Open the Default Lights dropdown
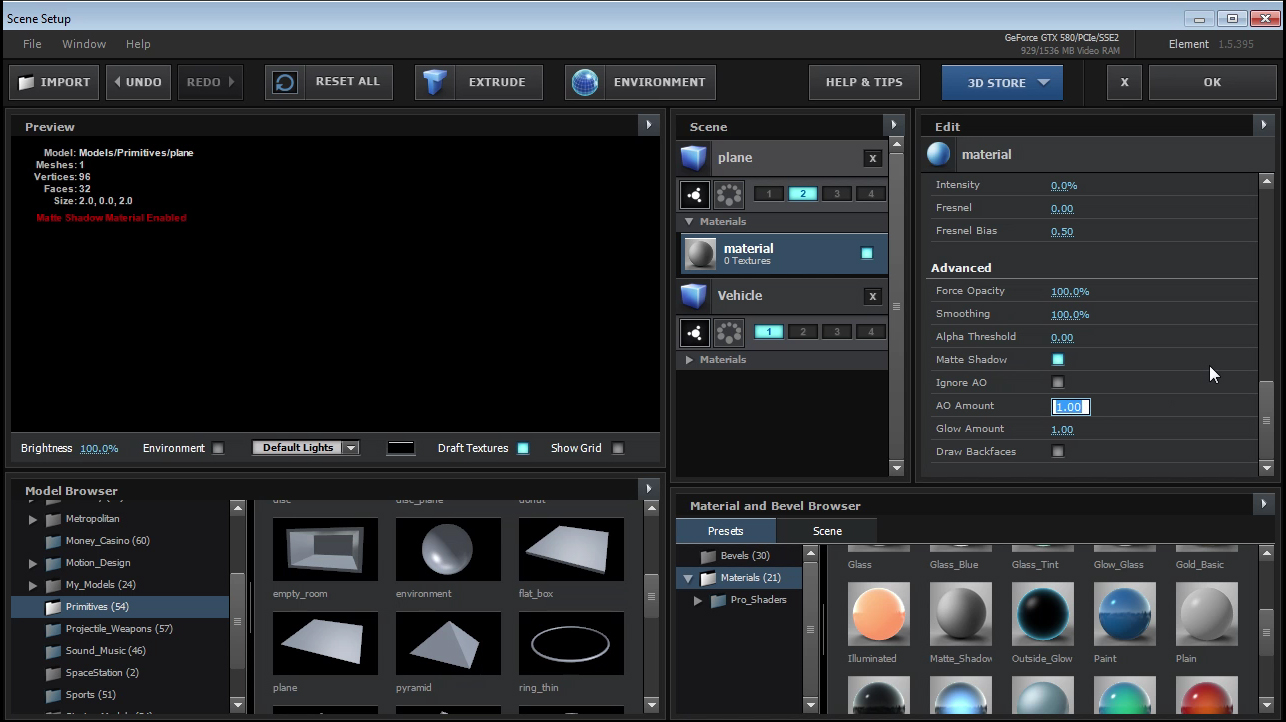Screen dimensions: 1286x722 pos(305,448)
